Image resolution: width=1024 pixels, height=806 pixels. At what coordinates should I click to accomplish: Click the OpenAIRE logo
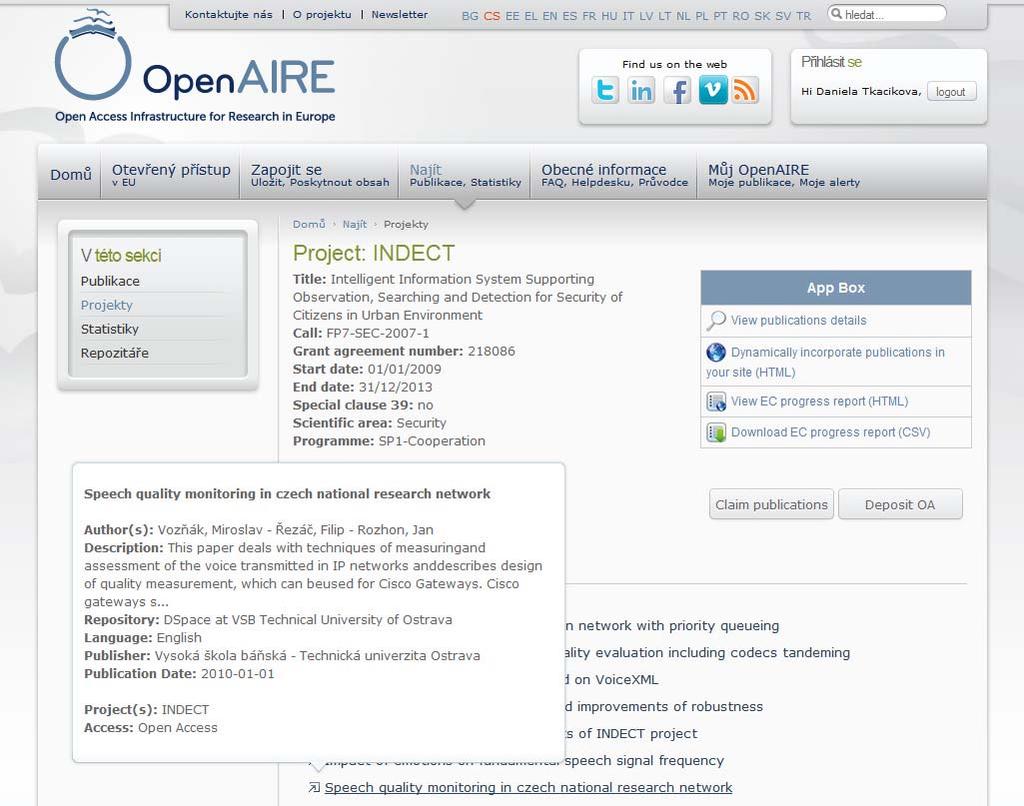point(195,67)
